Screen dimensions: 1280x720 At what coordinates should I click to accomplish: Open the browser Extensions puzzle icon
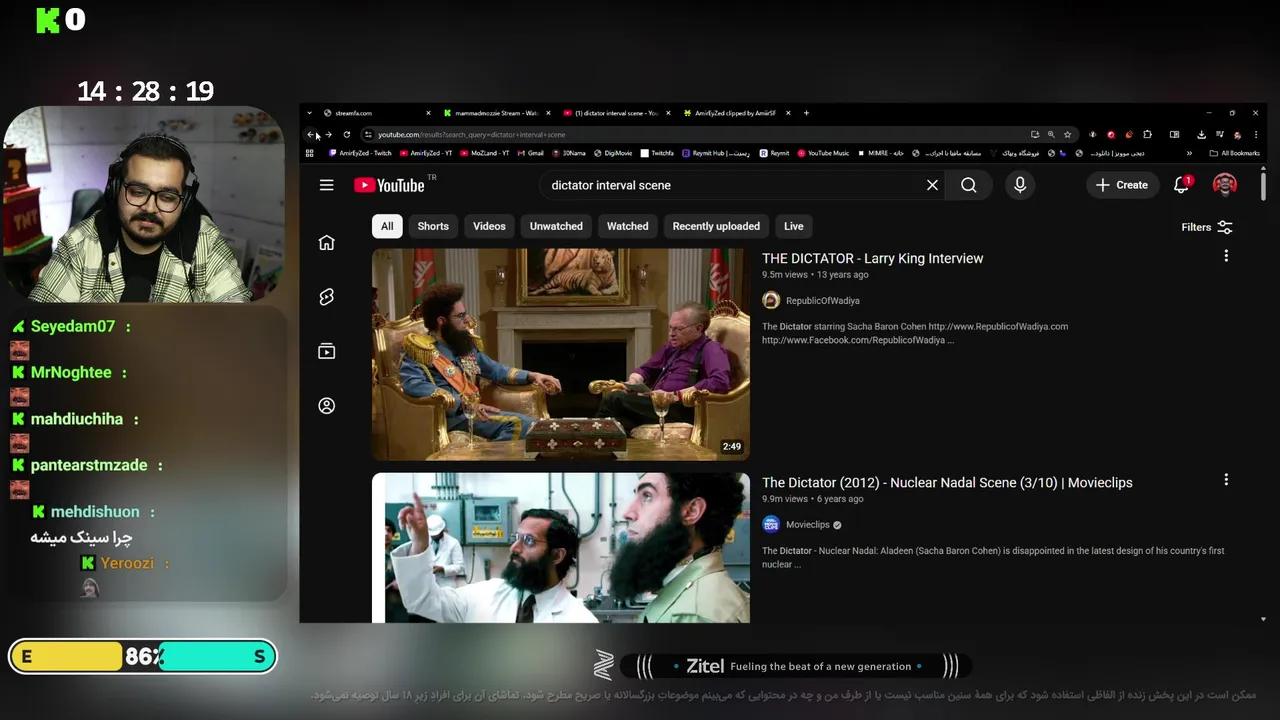coord(1147,134)
